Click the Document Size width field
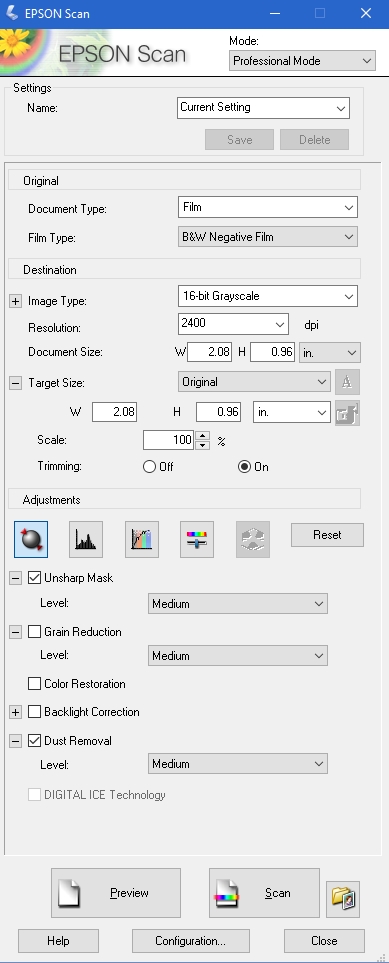The height and width of the screenshot is (963, 389). pos(210,352)
